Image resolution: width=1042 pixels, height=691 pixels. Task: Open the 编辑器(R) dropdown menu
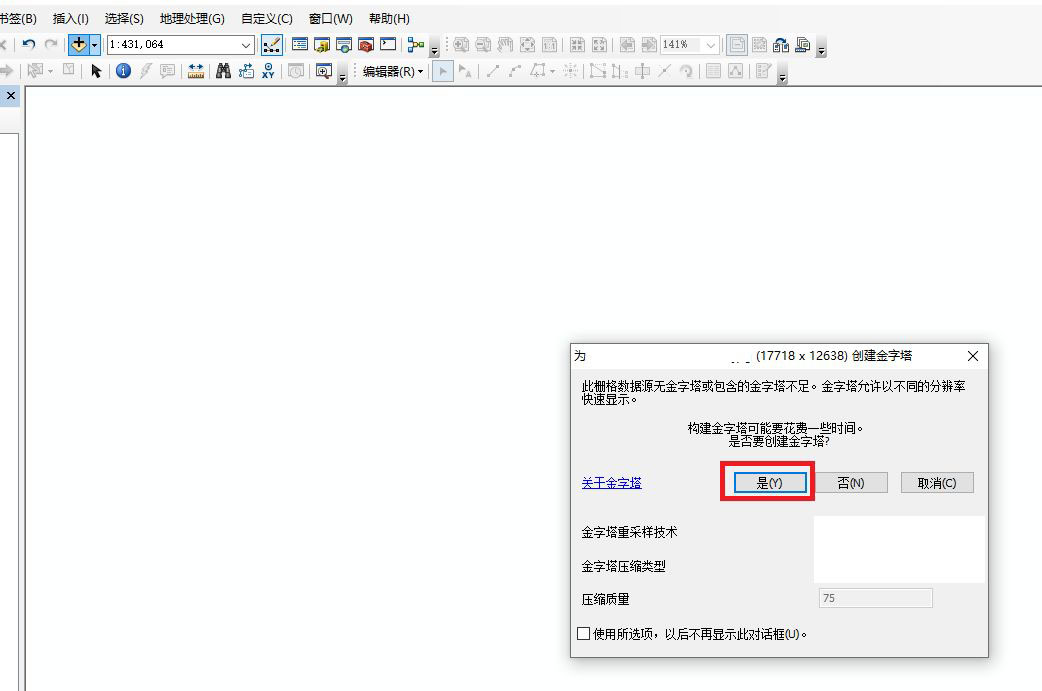pyautogui.click(x=393, y=71)
